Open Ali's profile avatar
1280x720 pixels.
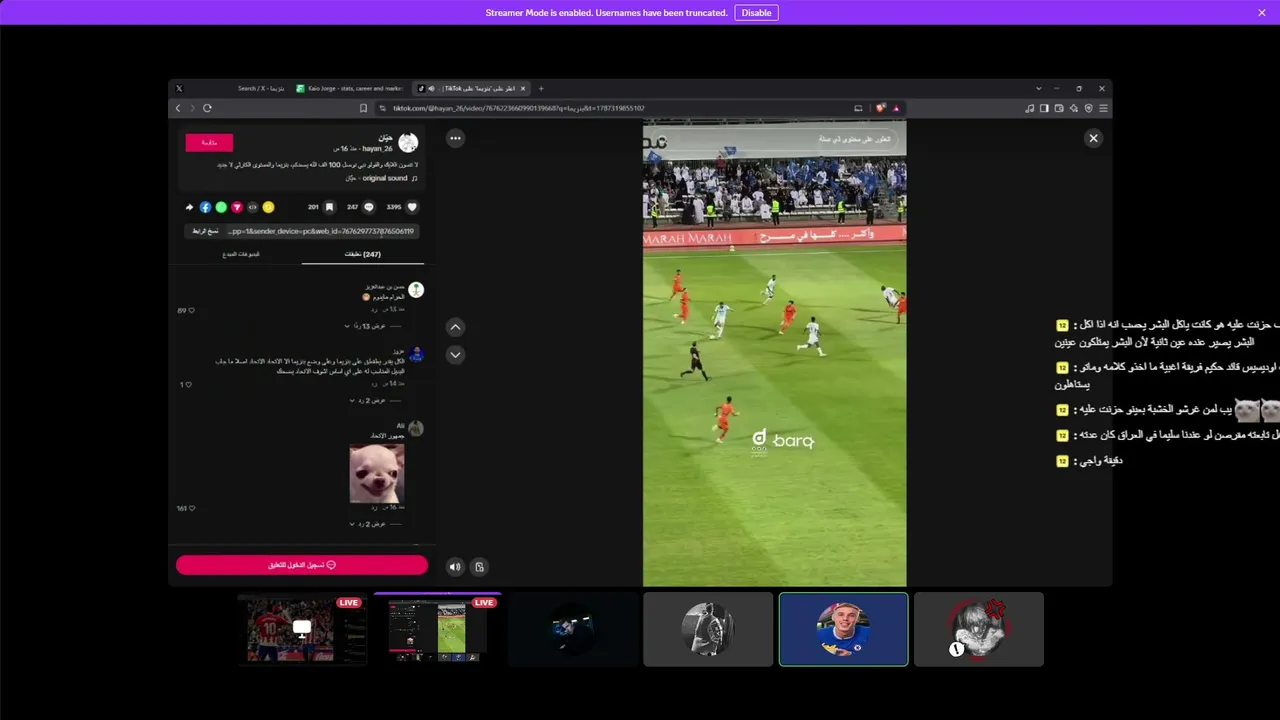coord(416,428)
